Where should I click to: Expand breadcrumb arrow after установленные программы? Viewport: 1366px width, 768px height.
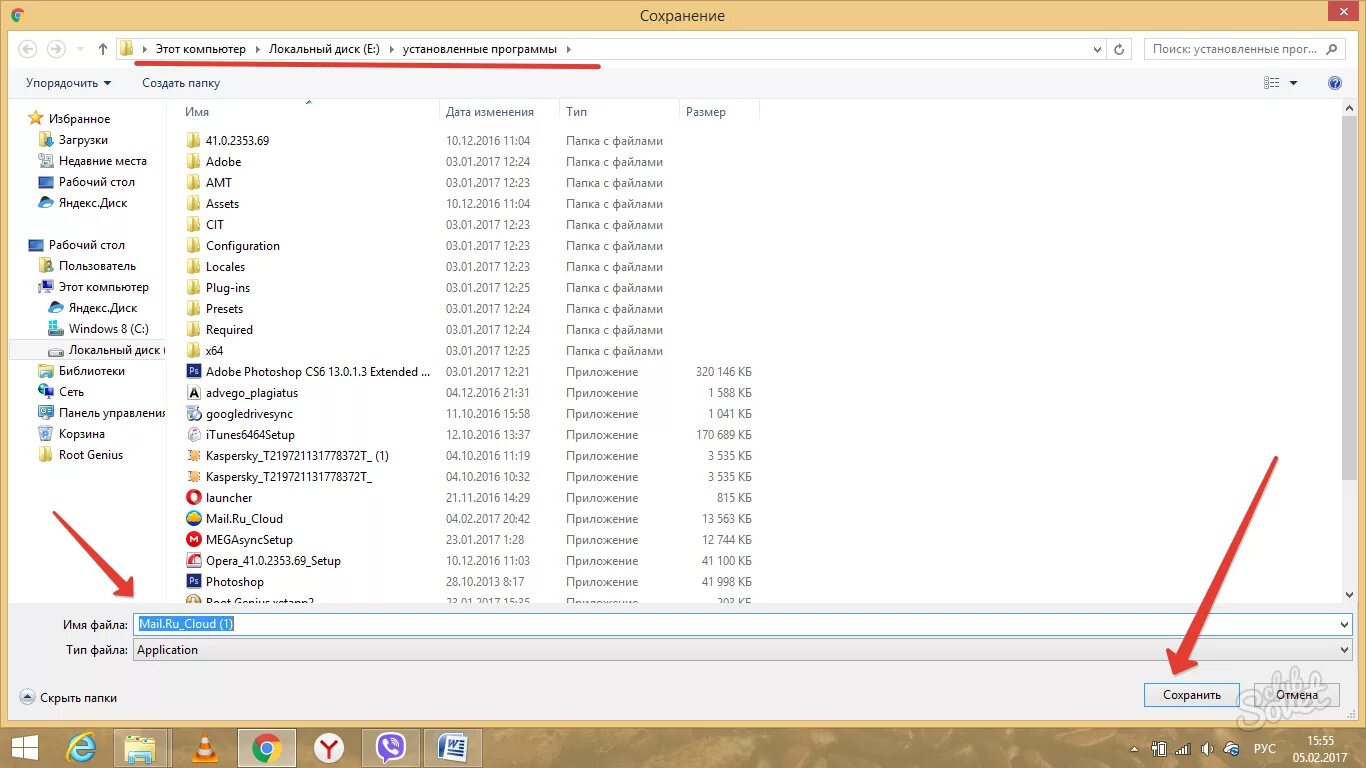[x=569, y=48]
